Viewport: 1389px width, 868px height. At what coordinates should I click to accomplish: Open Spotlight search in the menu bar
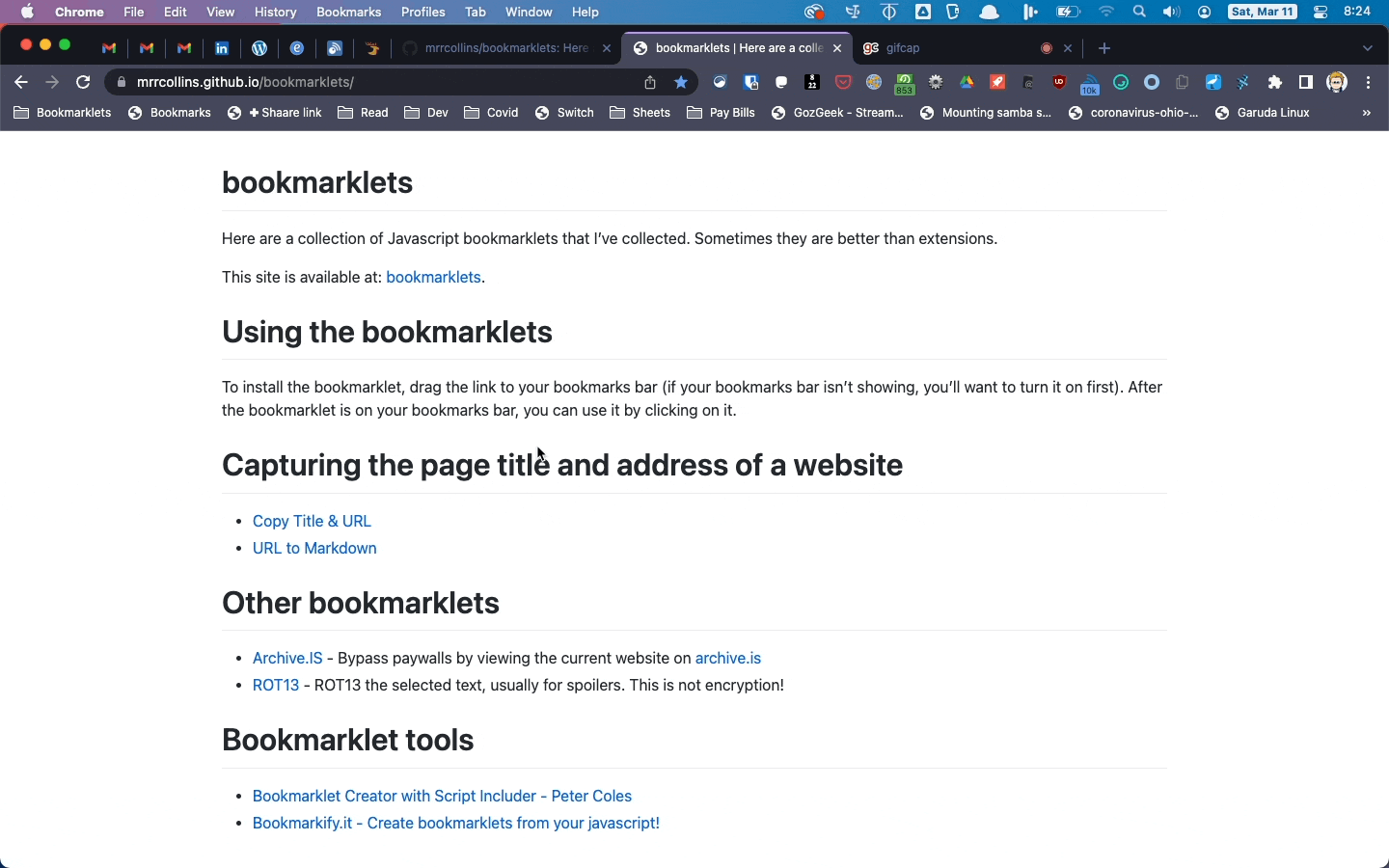click(x=1138, y=13)
